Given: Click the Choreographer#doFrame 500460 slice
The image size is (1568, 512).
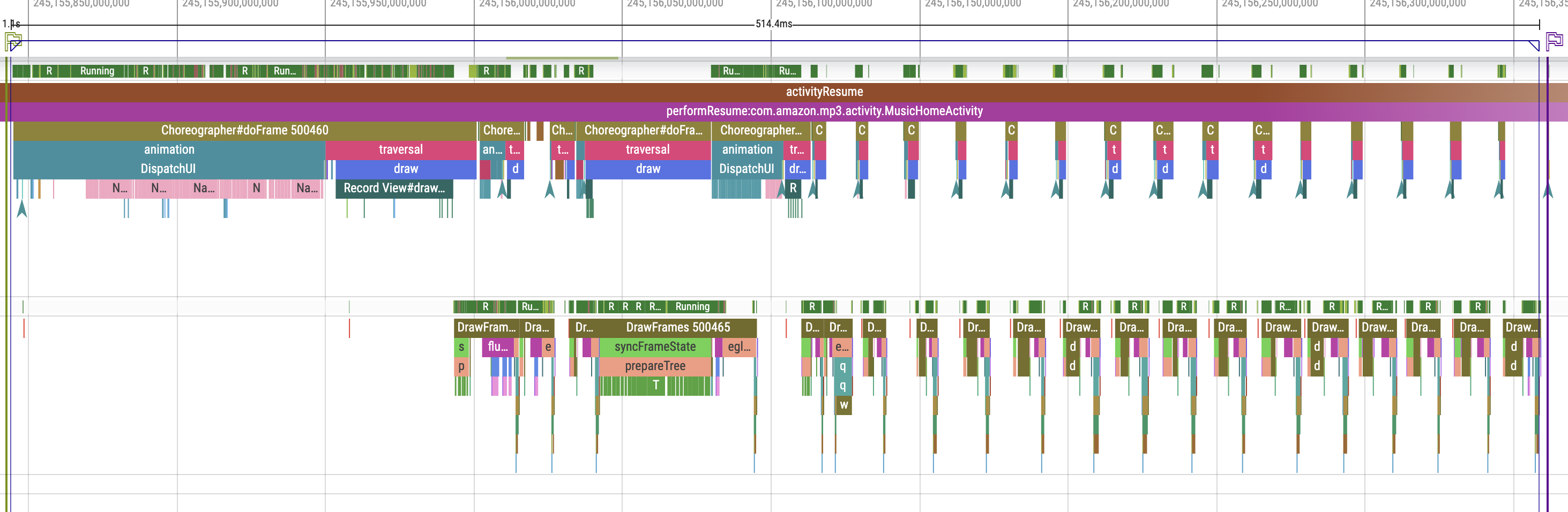Looking at the screenshot, I should click(244, 130).
